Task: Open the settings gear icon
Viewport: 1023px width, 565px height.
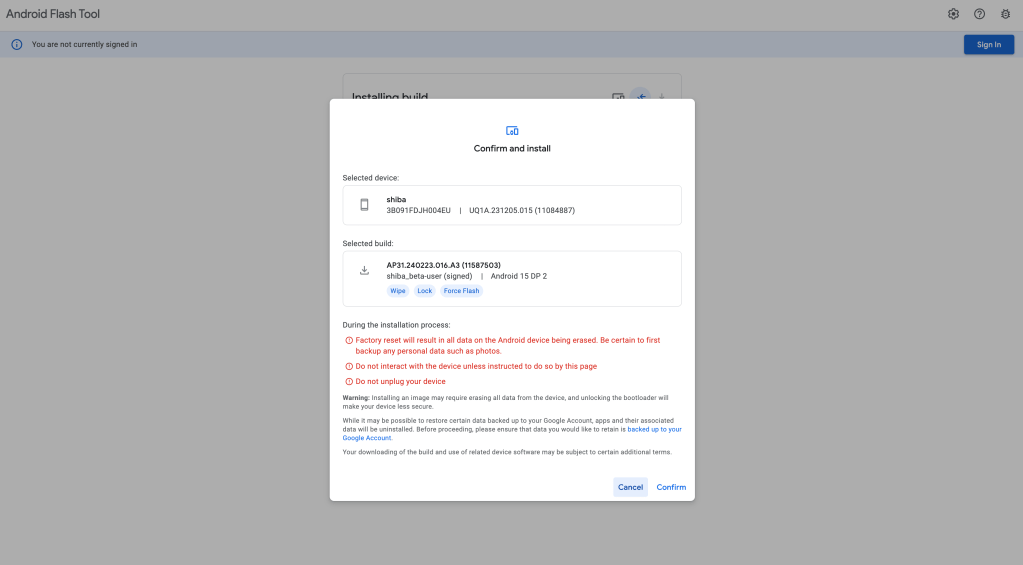Action: 953,14
